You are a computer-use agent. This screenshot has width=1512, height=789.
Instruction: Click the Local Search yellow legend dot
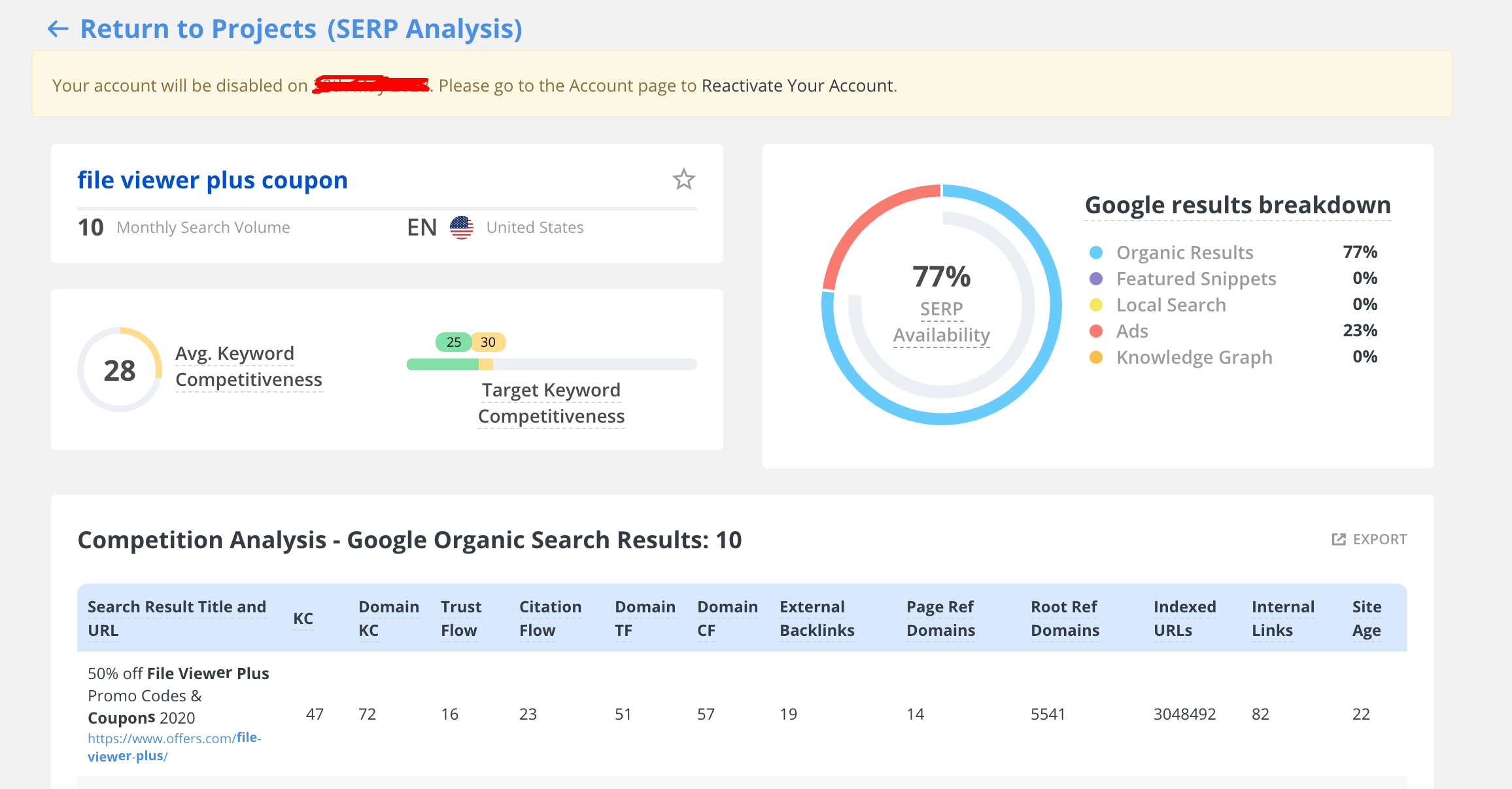(x=1096, y=305)
